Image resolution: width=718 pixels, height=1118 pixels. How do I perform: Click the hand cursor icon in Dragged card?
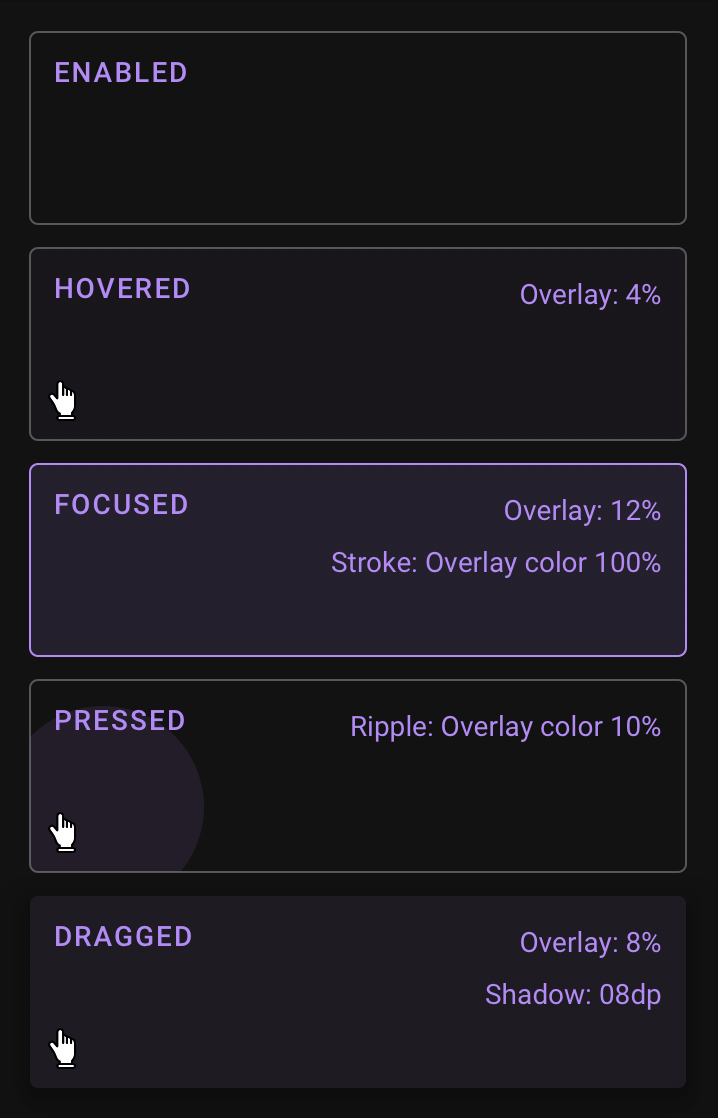[65, 1048]
